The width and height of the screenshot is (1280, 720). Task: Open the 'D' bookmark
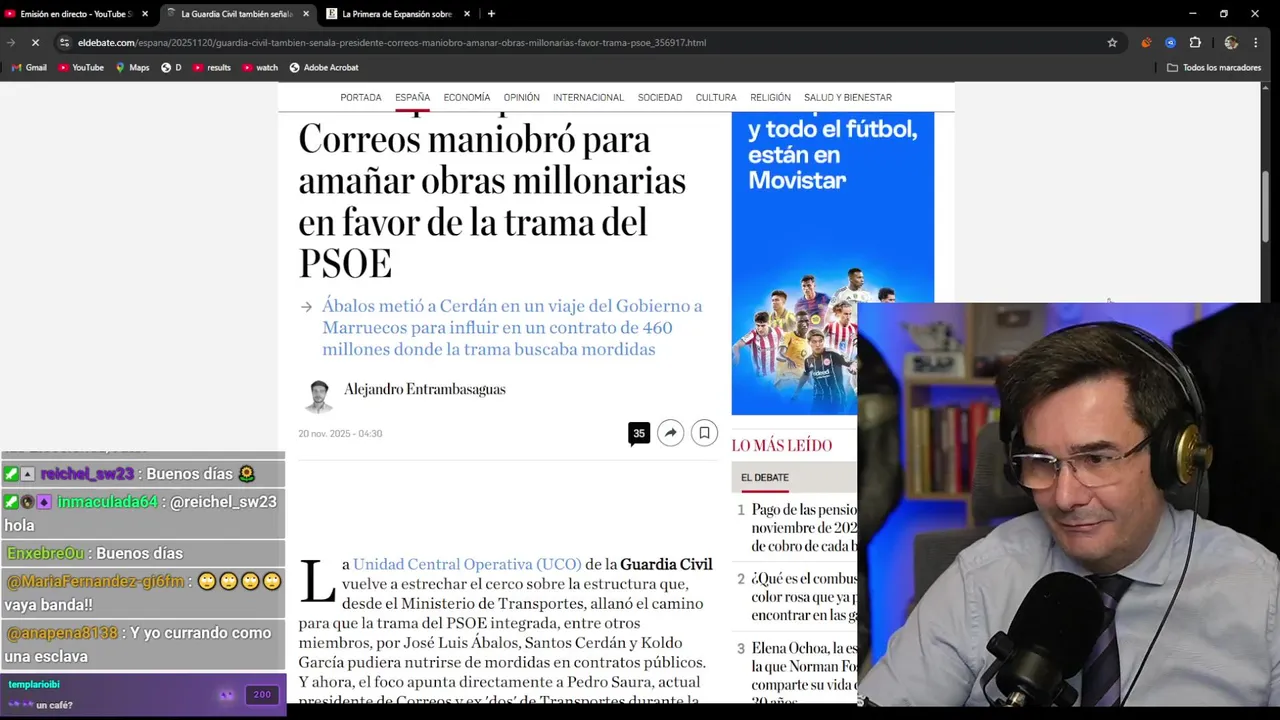pyautogui.click(x=171, y=68)
